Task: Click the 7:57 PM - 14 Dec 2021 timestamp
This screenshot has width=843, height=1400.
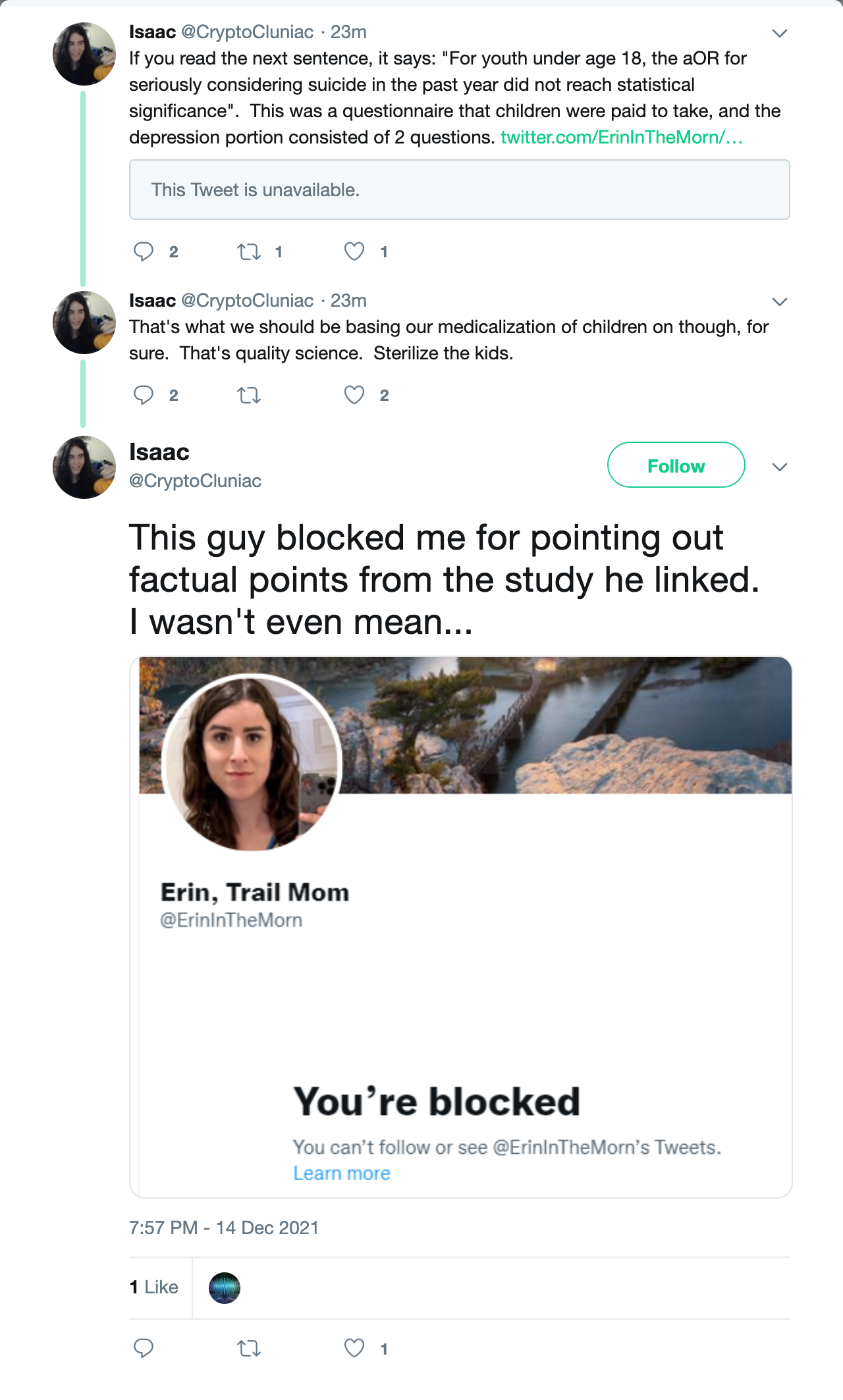Action: [224, 1228]
